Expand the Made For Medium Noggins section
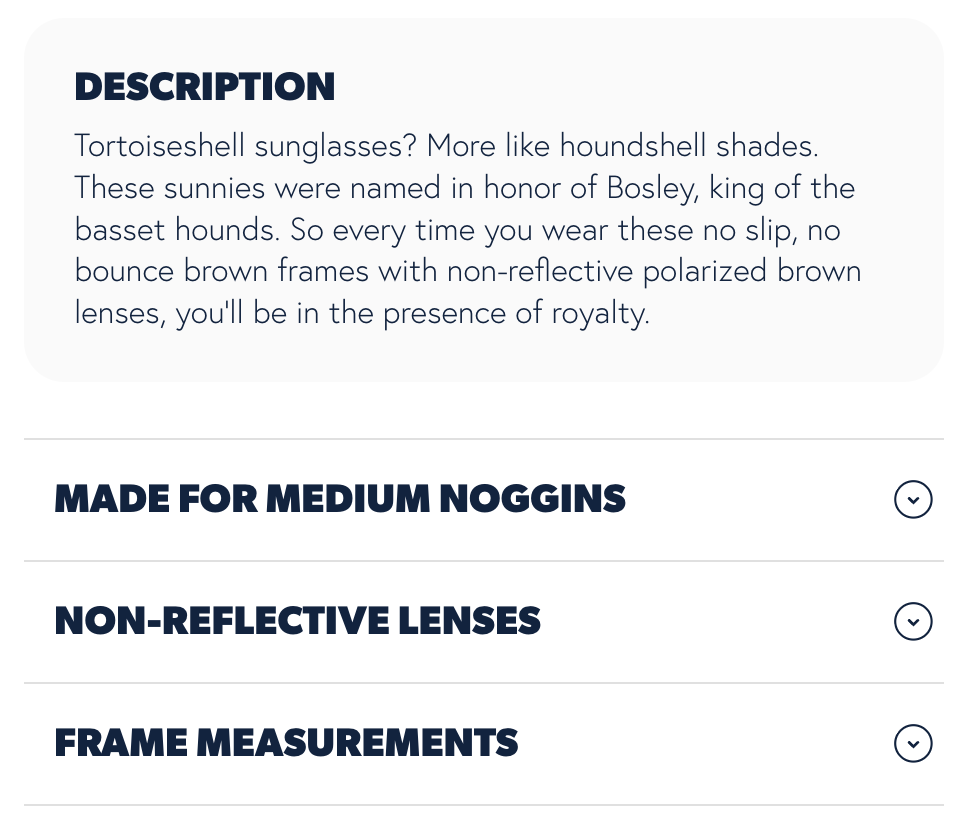972x826 pixels. coord(484,500)
